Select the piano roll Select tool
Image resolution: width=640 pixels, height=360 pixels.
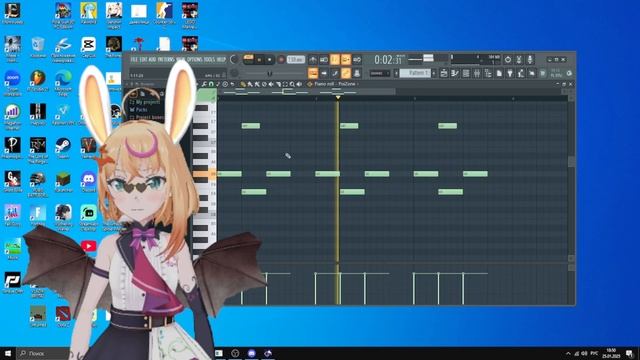tap(285, 84)
